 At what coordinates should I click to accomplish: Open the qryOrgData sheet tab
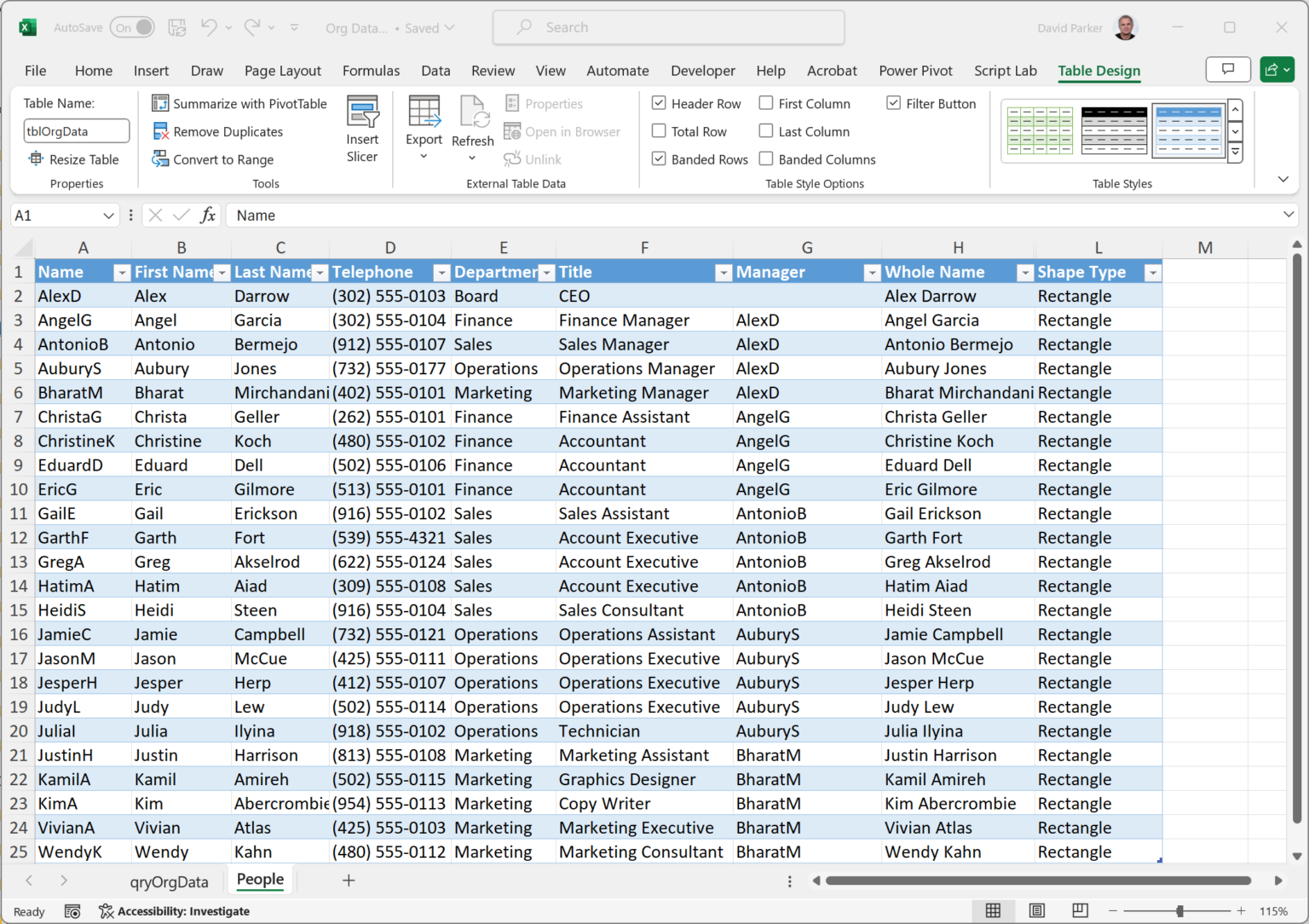click(x=168, y=881)
